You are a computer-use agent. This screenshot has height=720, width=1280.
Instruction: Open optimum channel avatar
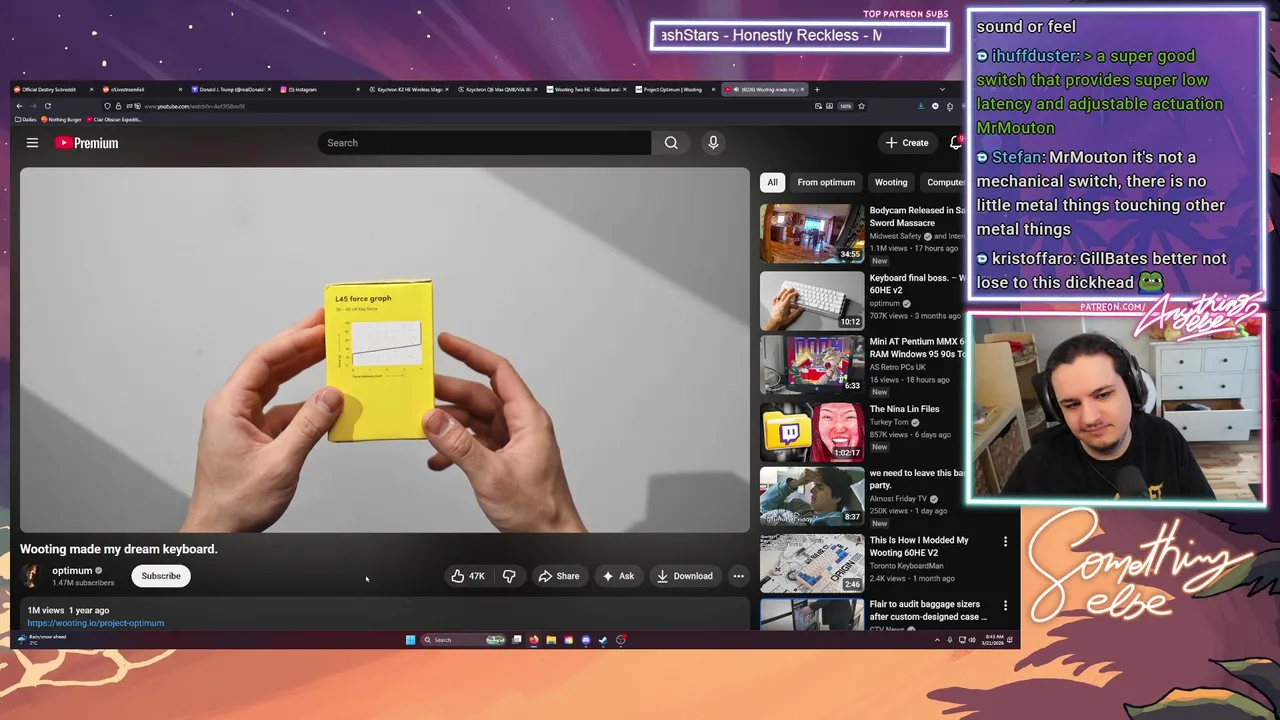(32, 576)
